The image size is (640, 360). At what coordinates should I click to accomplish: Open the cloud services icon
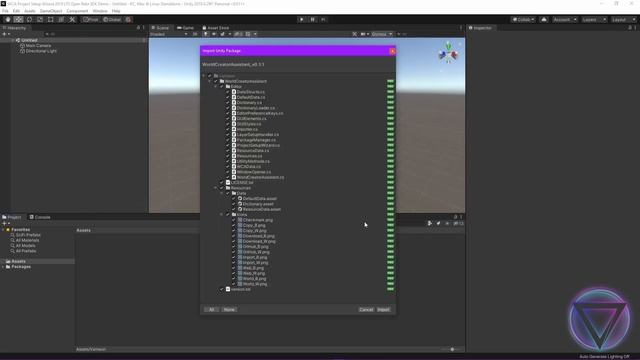(544, 20)
